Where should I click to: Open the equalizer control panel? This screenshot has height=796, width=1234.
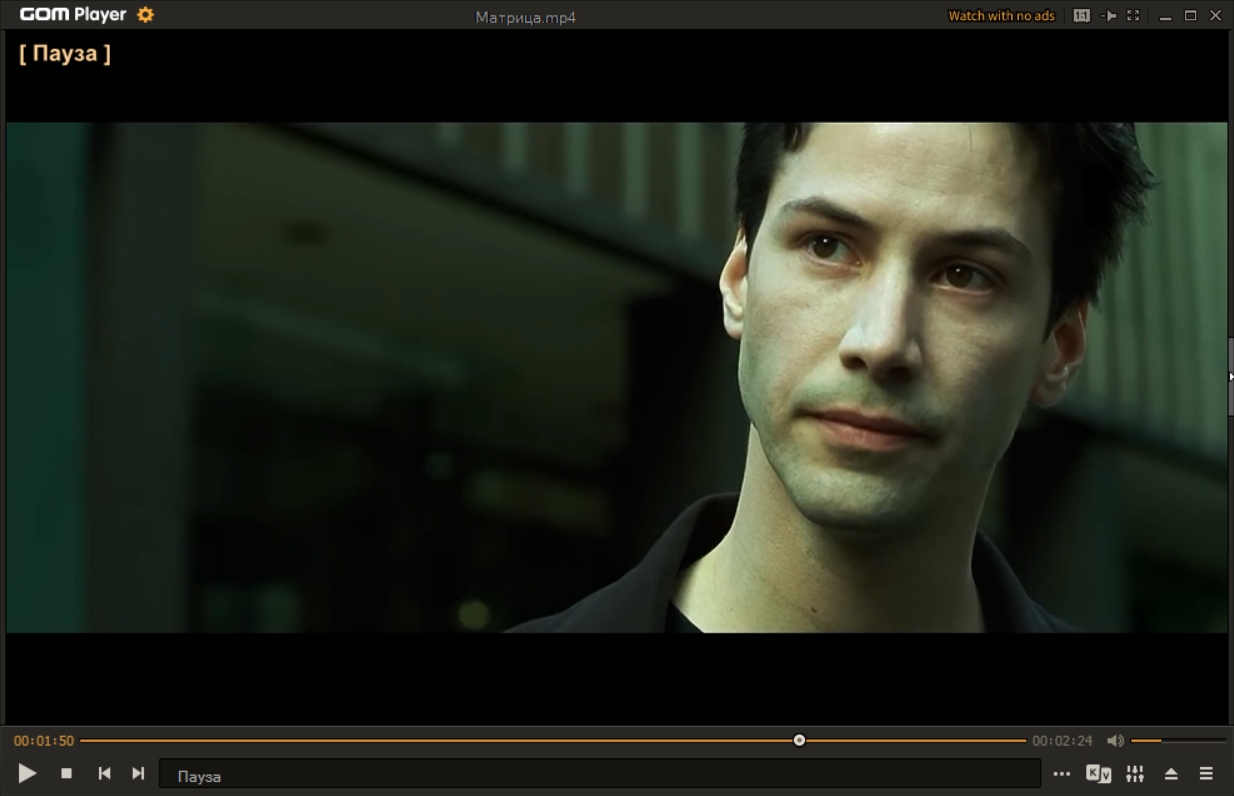(1135, 773)
